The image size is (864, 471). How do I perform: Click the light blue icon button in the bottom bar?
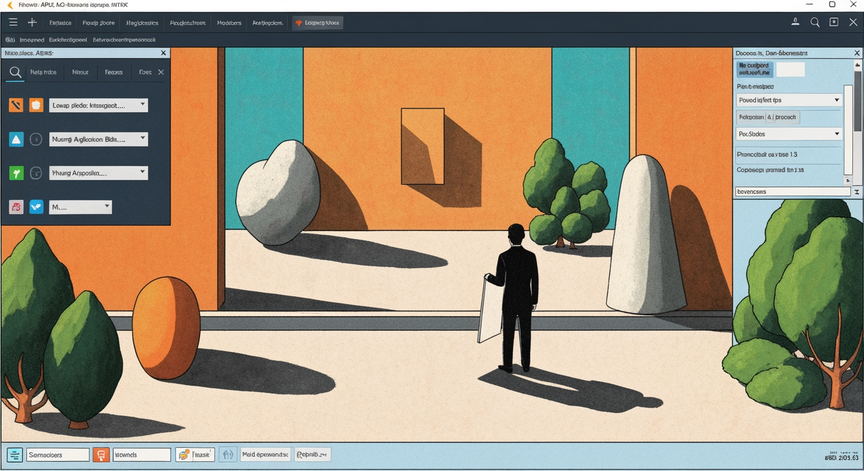point(228,455)
